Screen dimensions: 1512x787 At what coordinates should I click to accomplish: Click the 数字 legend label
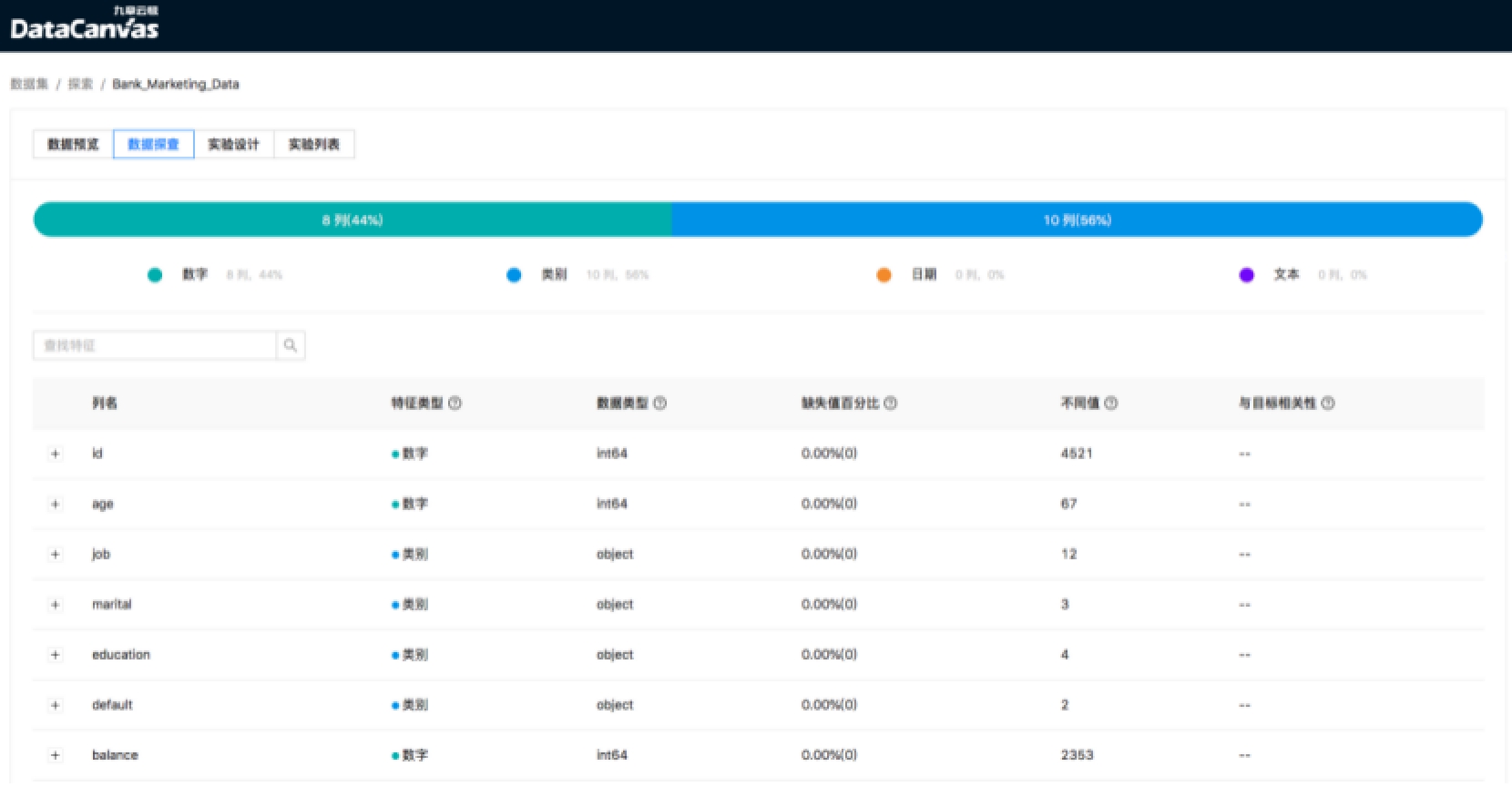[195, 274]
